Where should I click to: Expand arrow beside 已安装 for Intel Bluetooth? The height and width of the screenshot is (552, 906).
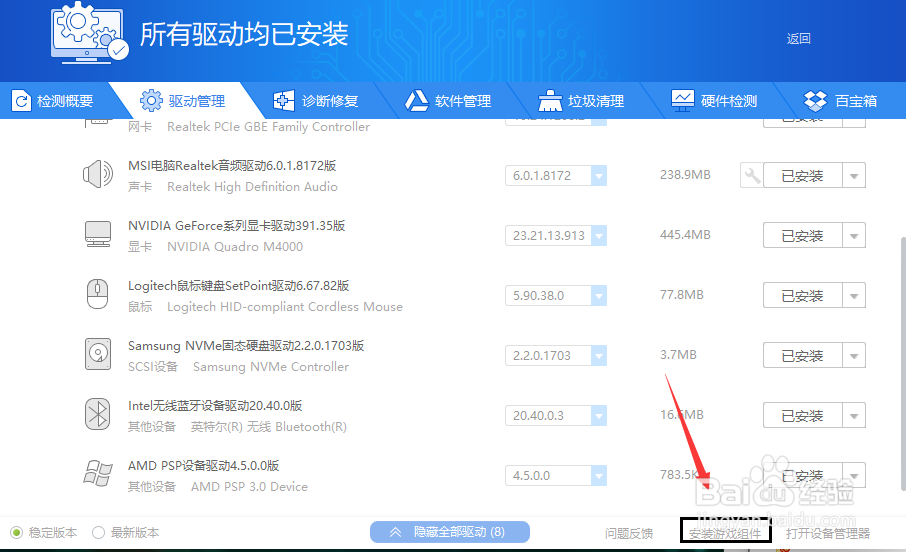coord(854,416)
